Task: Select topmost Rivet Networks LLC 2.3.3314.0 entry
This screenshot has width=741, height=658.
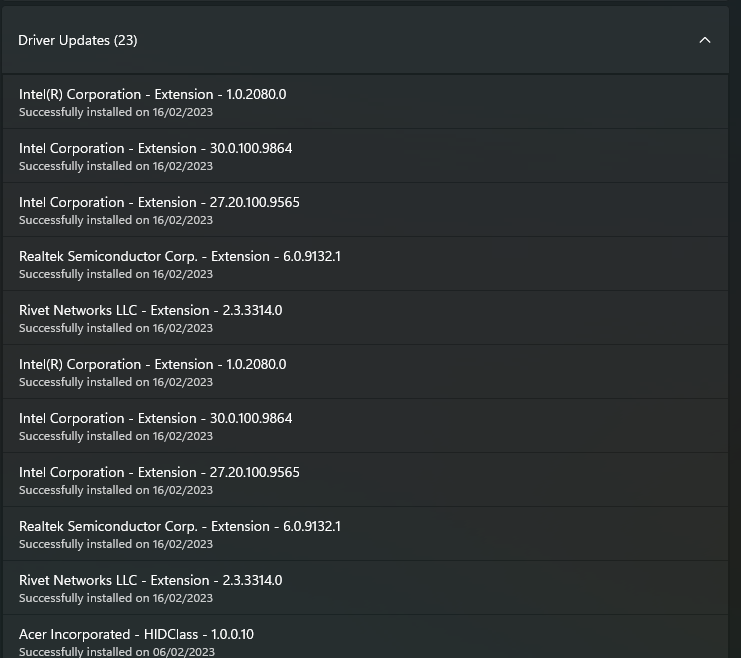Action: [365, 317]
